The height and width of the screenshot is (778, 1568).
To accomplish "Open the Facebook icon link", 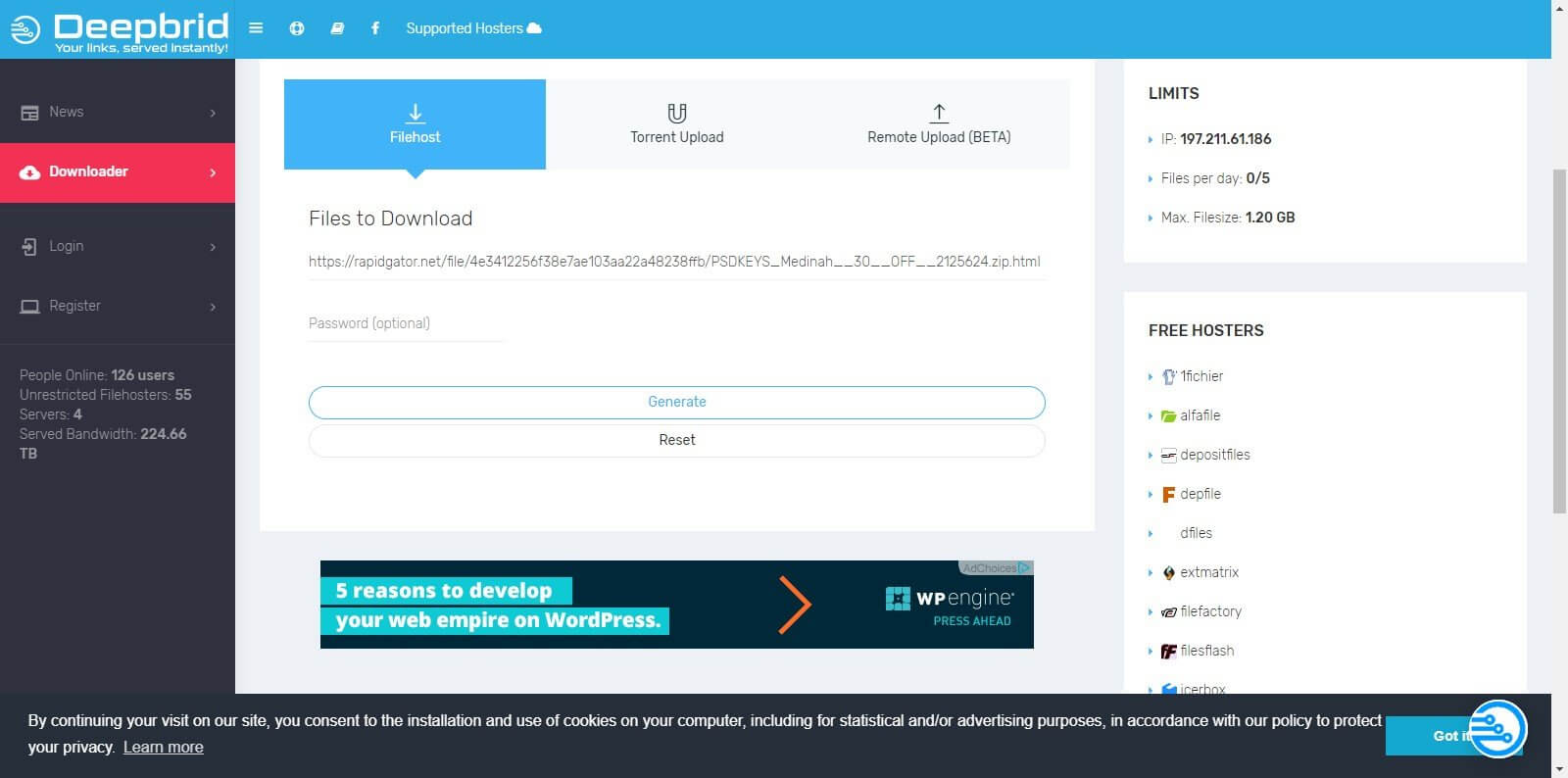I will [x=375, y=28].
